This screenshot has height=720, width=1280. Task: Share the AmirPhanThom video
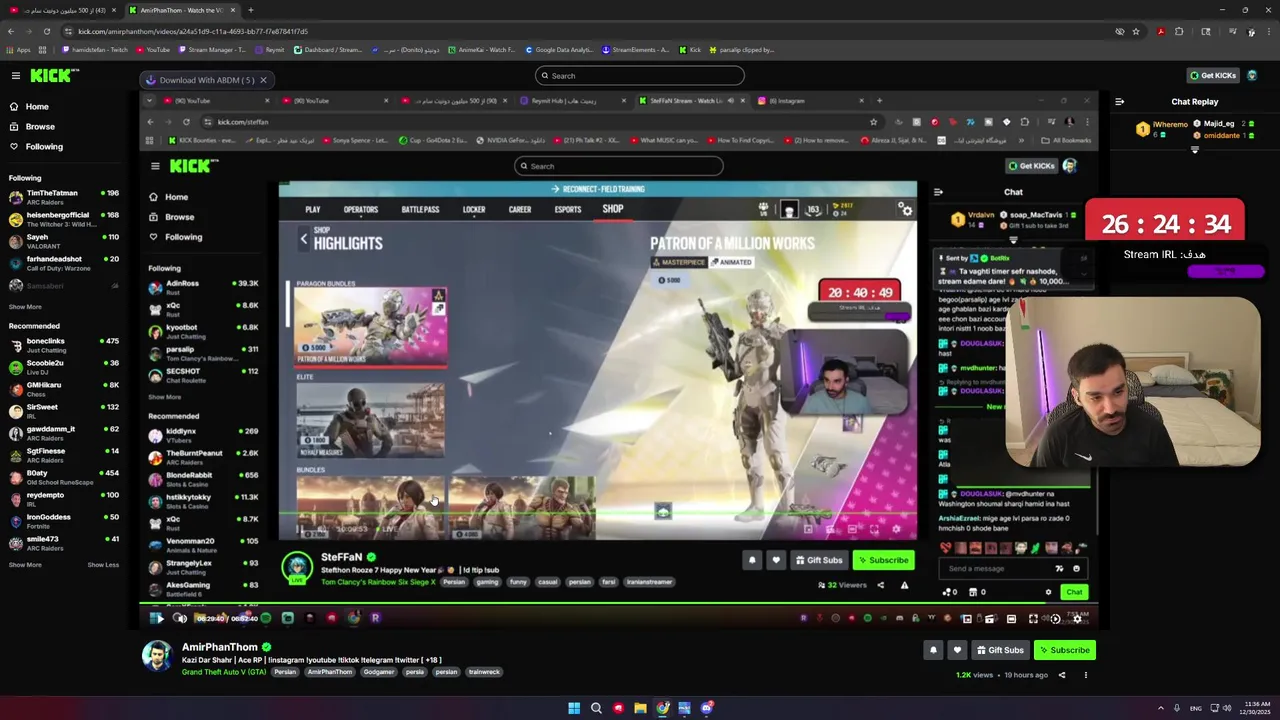click(1062, 675)
